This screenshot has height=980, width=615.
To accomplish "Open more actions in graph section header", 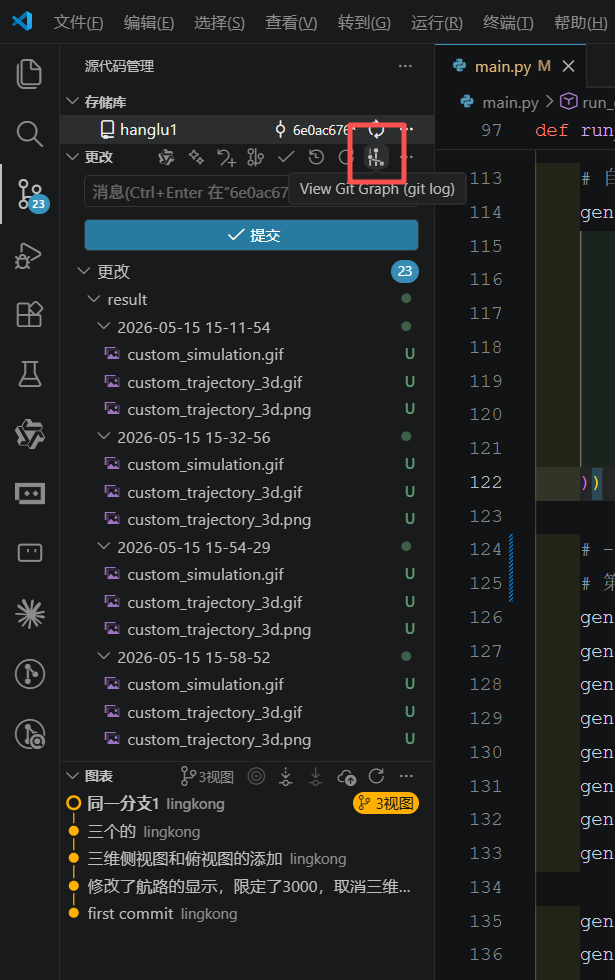I will tap(406, 776).
